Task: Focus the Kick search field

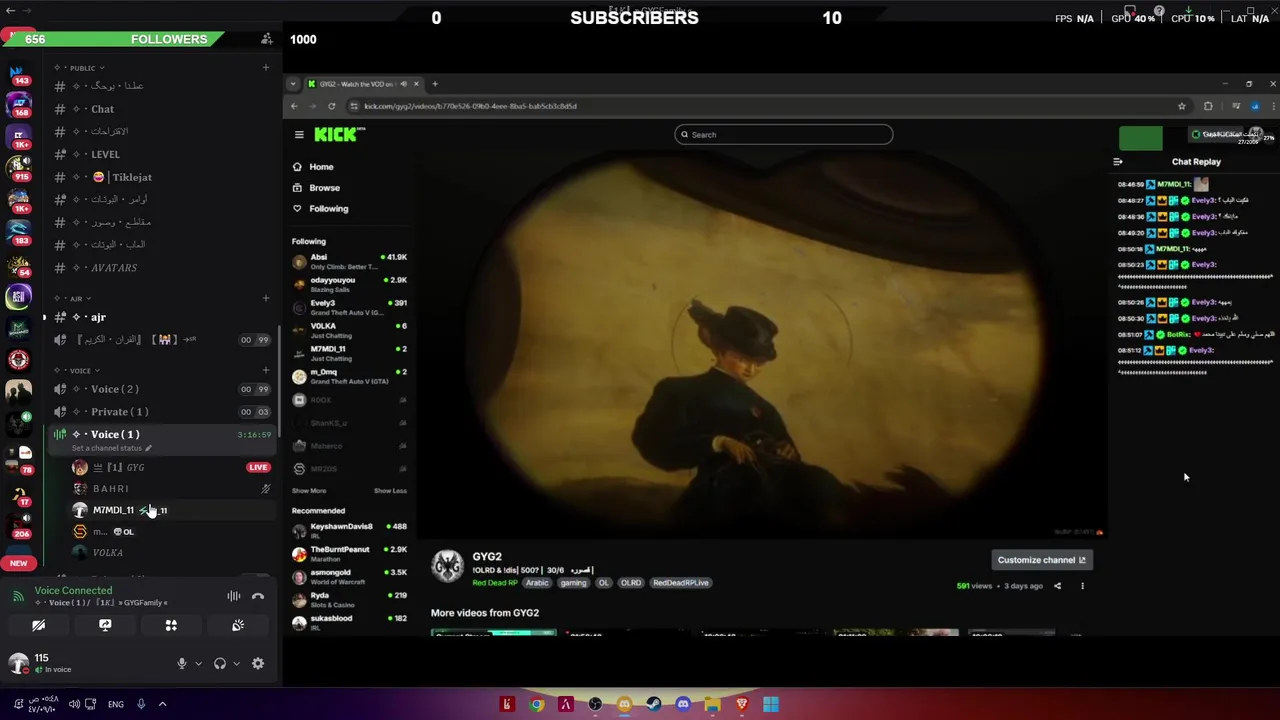Action: pyautogui.click(x=783, y=134)
